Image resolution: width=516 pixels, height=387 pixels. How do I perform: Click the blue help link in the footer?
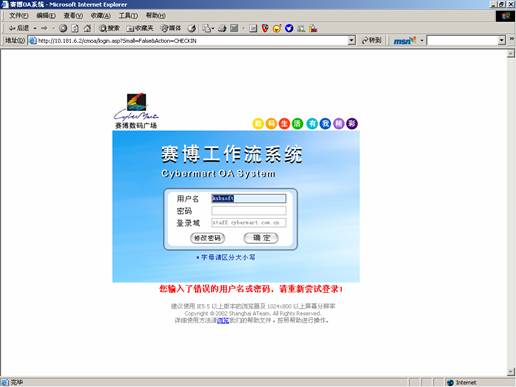(223, 320)
